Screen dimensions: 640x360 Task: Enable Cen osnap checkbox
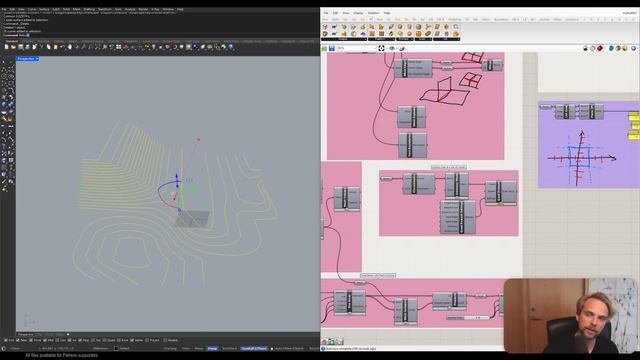(57, 340)
